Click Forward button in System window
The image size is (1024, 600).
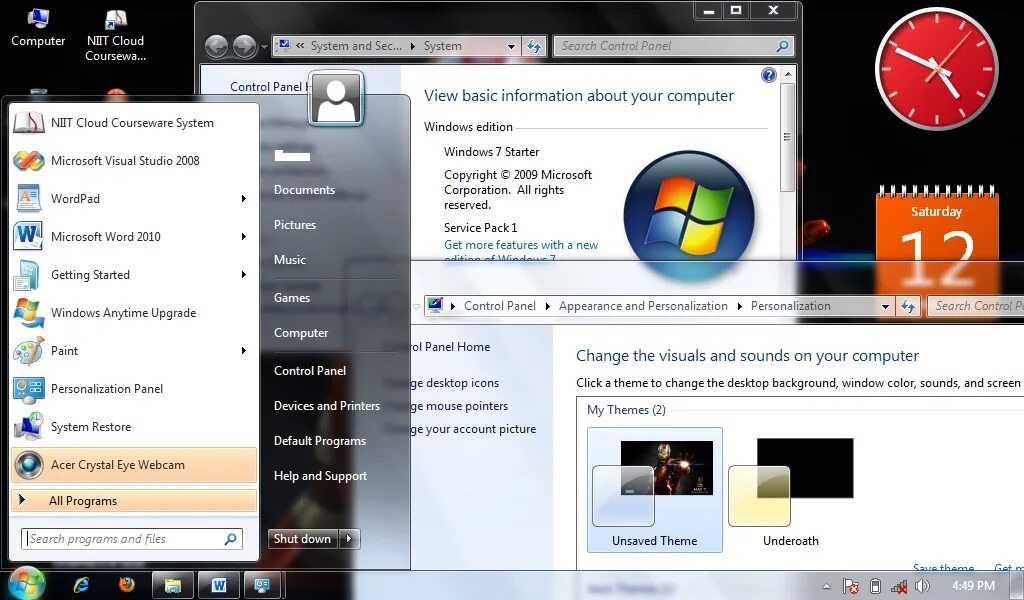pyautogui.click(x=244, y=46)
